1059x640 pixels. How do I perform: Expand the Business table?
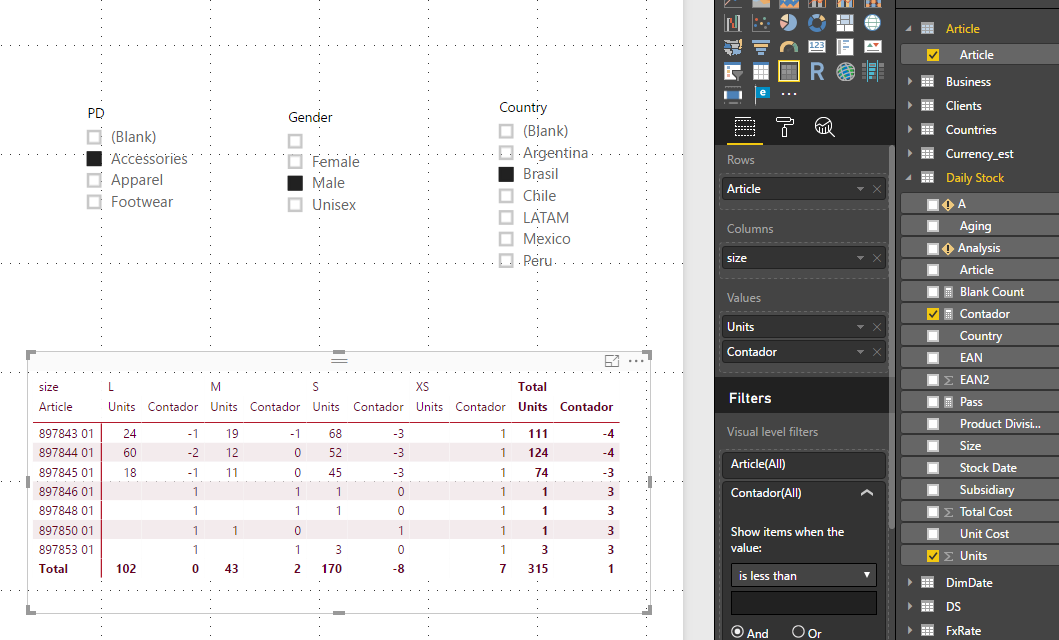[910, 82]
